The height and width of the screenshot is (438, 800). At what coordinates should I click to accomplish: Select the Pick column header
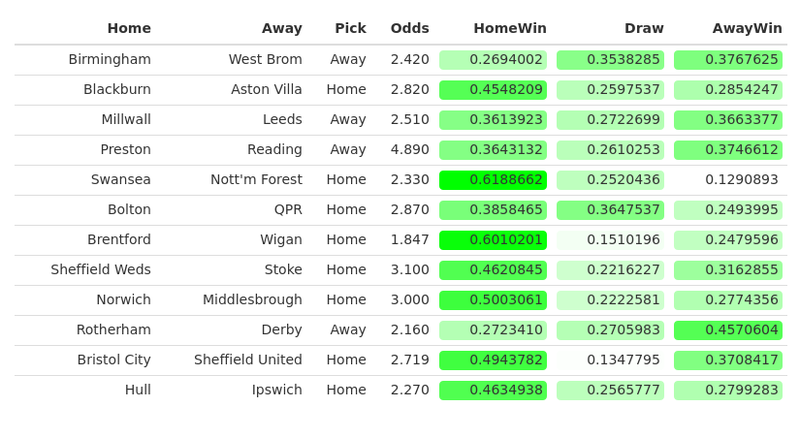(x=350, y=28)
